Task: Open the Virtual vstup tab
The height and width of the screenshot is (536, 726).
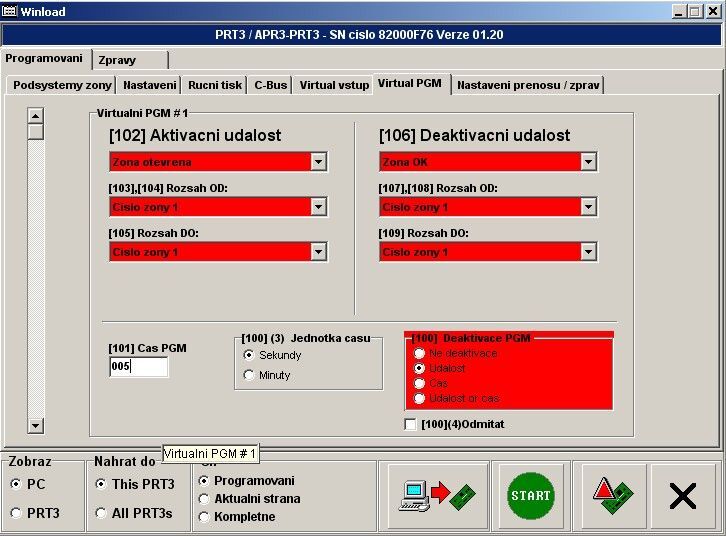Action: point(334,85)
